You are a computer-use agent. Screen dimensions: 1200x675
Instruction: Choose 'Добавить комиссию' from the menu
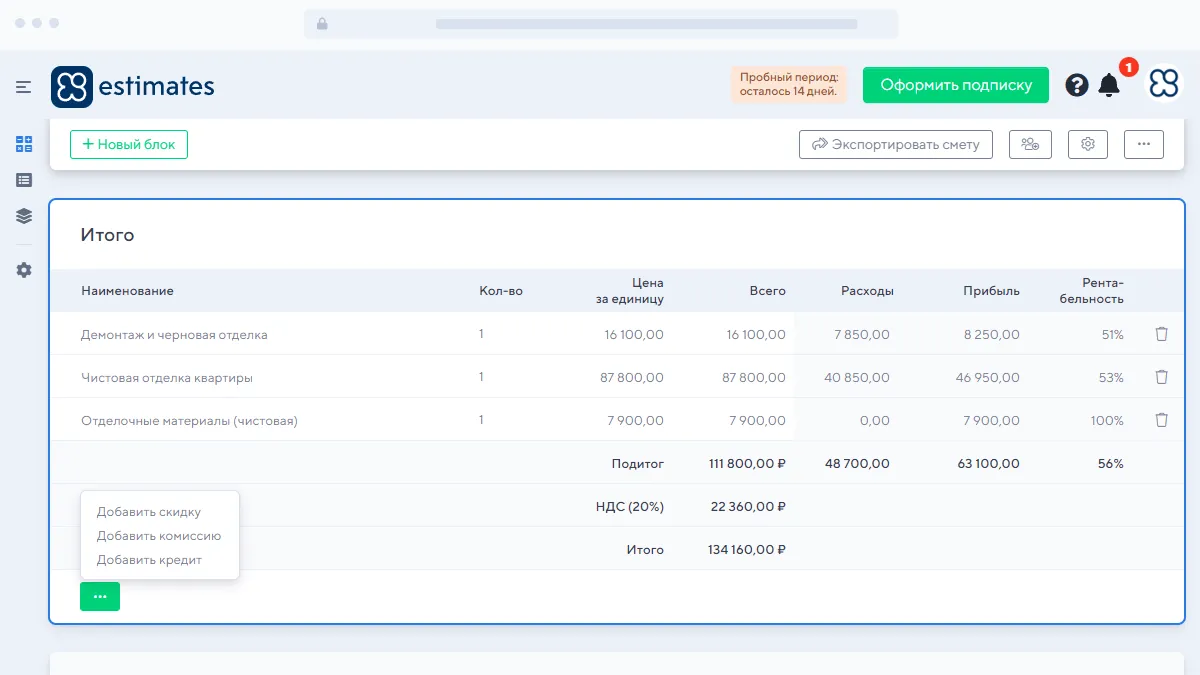159,536
